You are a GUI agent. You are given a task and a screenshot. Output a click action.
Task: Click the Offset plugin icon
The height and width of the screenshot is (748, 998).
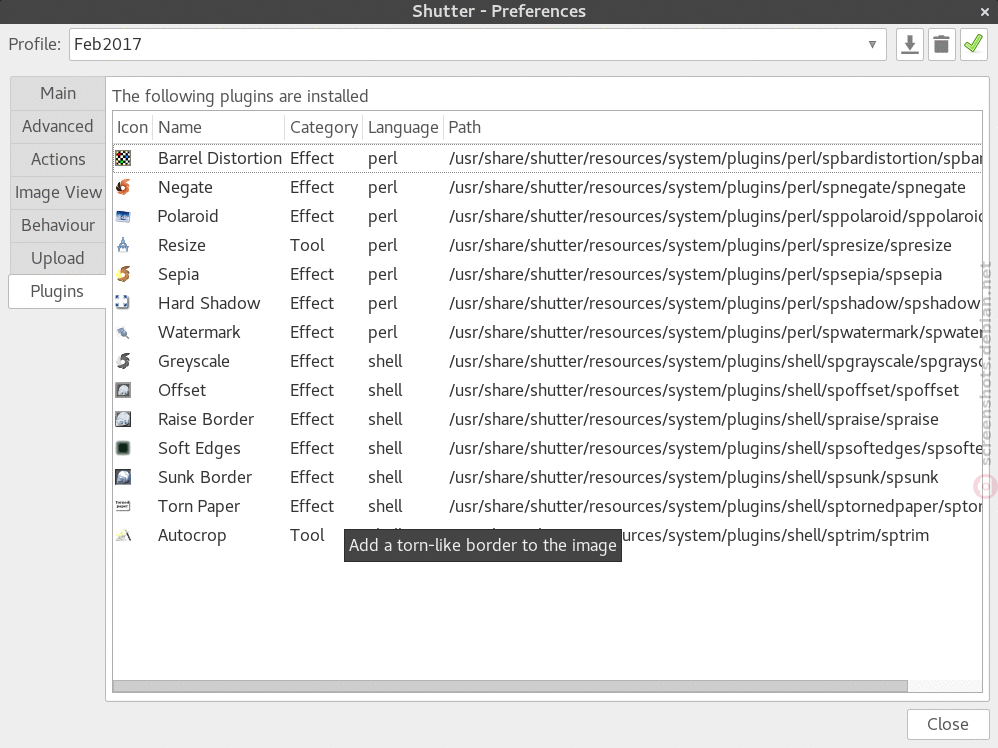click(123, 390)
